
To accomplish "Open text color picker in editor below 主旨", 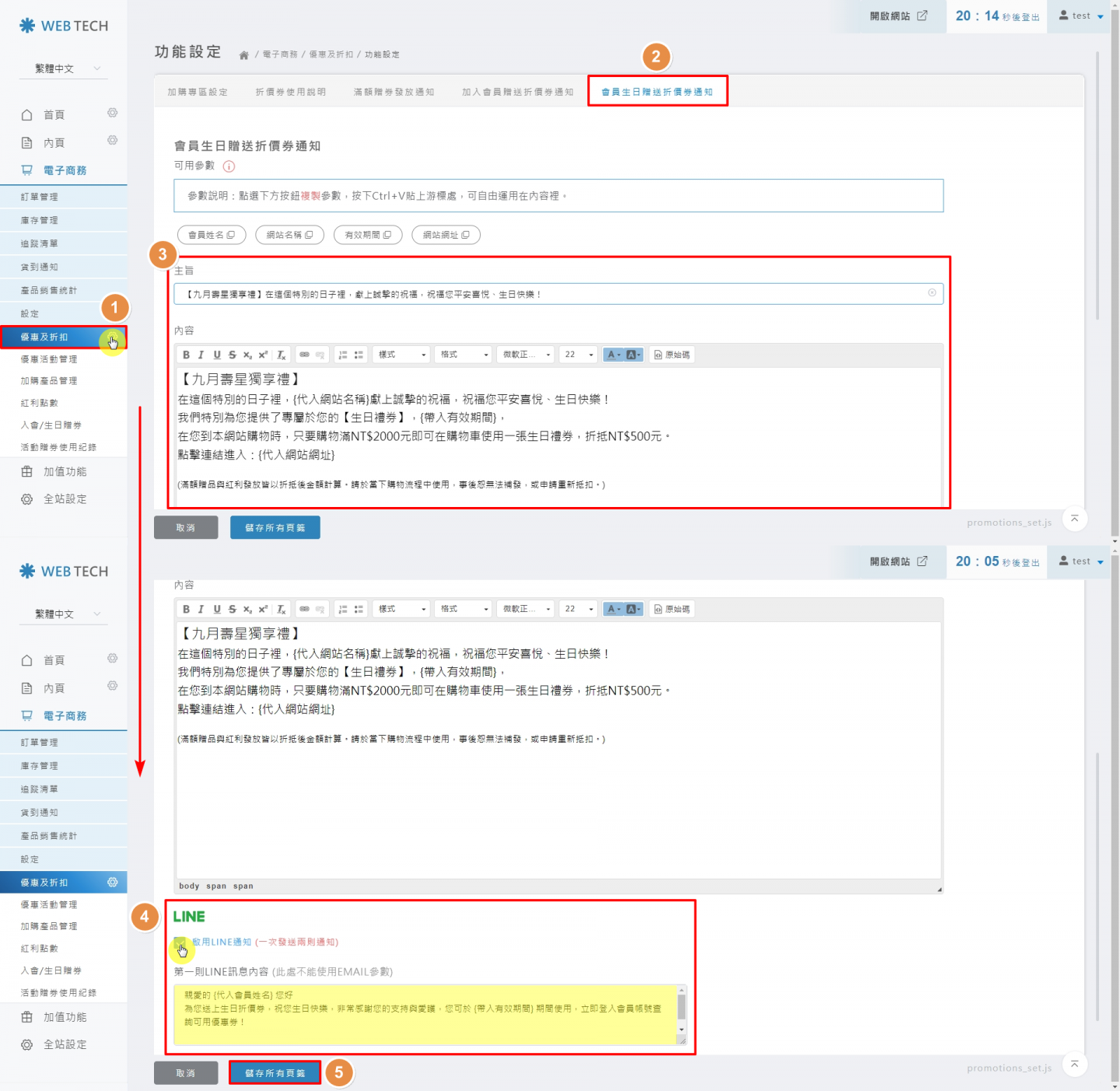I will coord(613,355).
